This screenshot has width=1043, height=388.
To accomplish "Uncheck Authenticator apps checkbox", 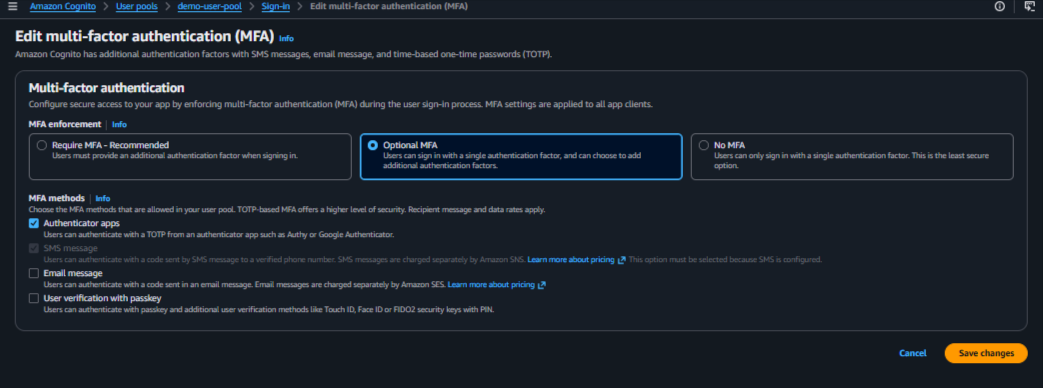I will click(33, 224).
